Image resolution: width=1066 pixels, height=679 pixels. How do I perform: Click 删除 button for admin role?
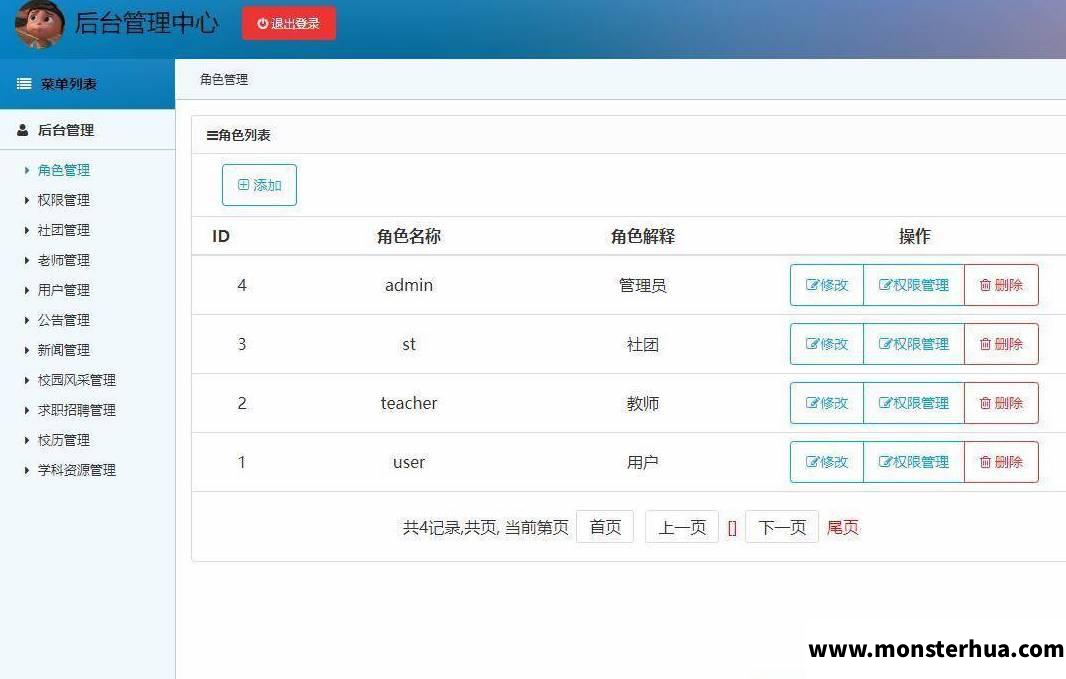tap(1001, 285)
